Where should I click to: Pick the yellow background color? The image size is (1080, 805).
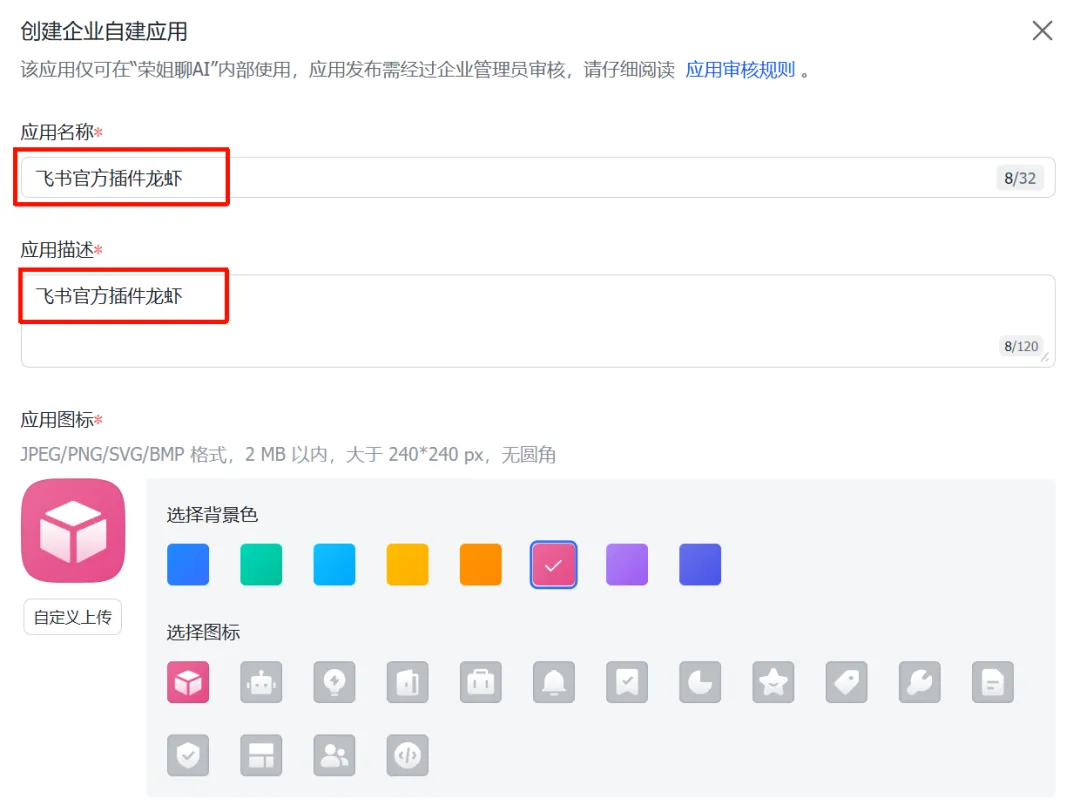click(x=408, y=565)
